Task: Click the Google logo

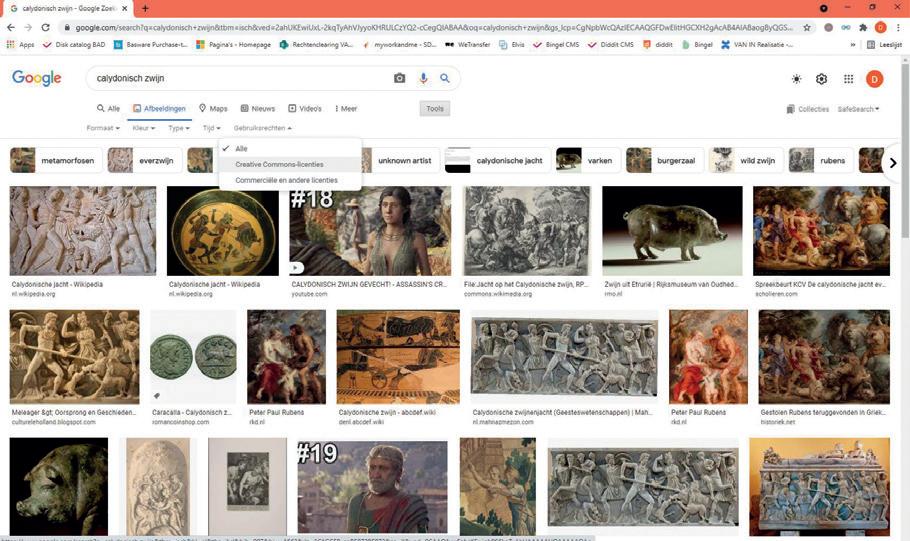Action: point(37,78)
